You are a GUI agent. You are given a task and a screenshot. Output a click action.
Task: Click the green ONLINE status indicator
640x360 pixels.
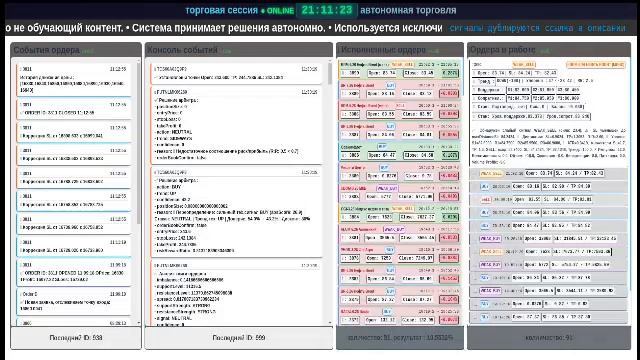(x=278, y=11)
